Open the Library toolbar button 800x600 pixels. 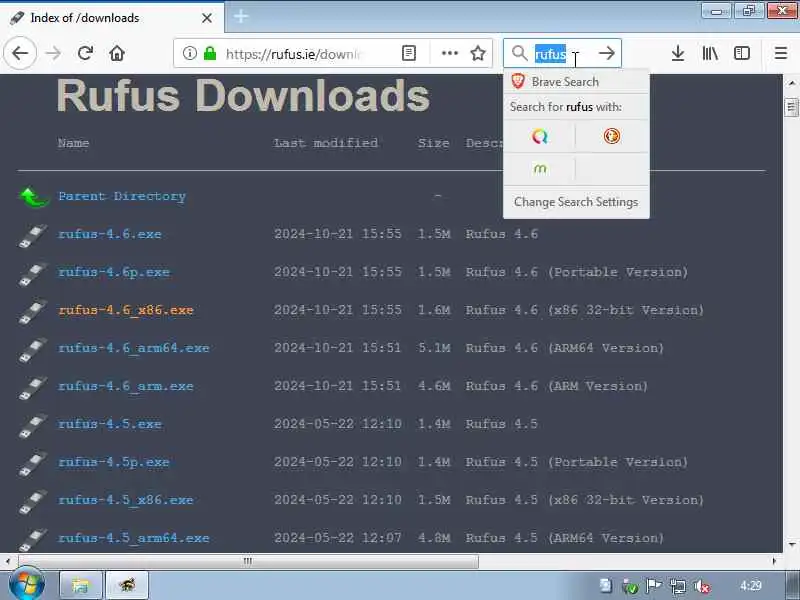click(x=710, y=53)
